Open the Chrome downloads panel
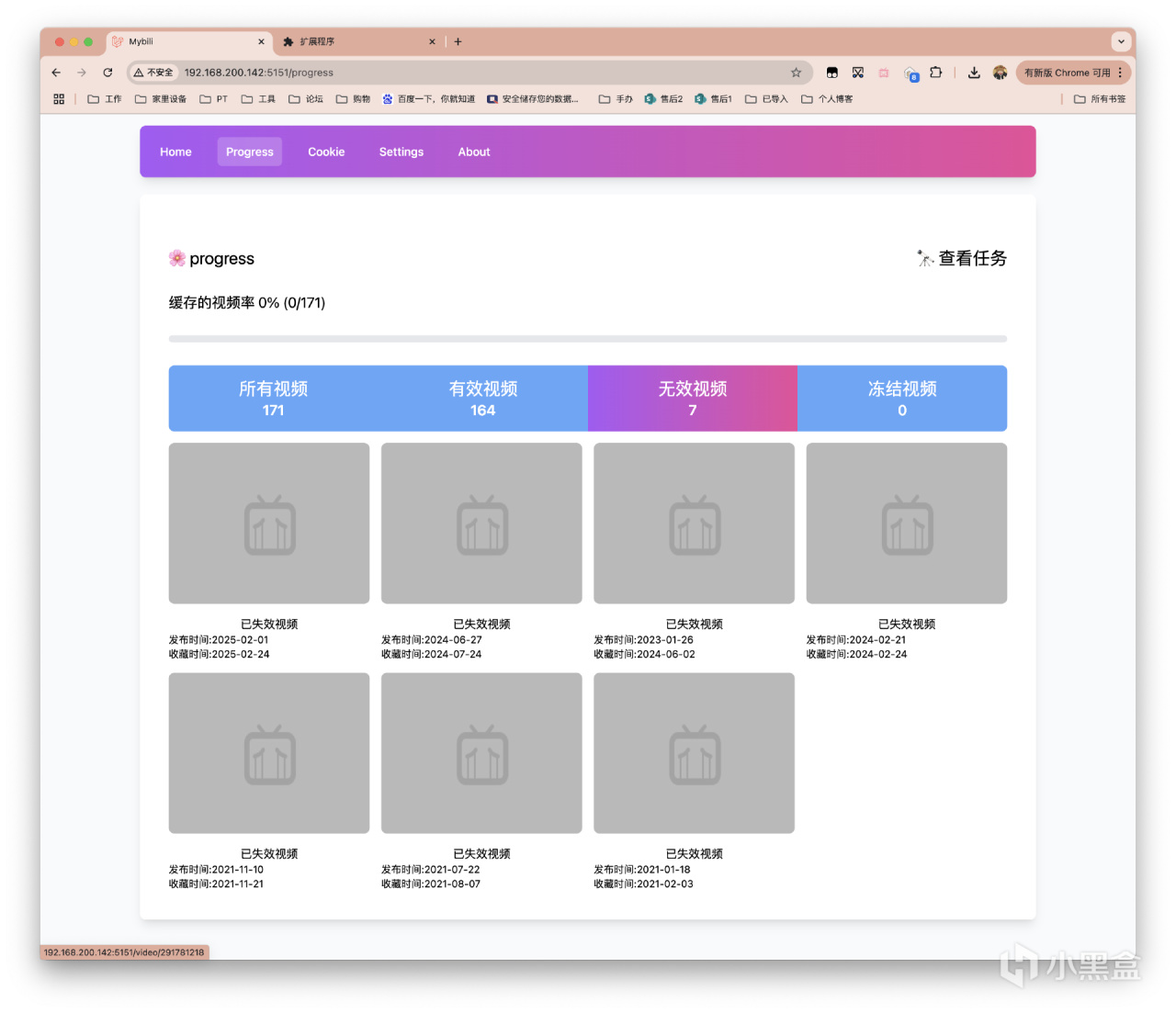Image resolution: width=1176 pixels, height=1013 pixels. (x=974, y=73)
